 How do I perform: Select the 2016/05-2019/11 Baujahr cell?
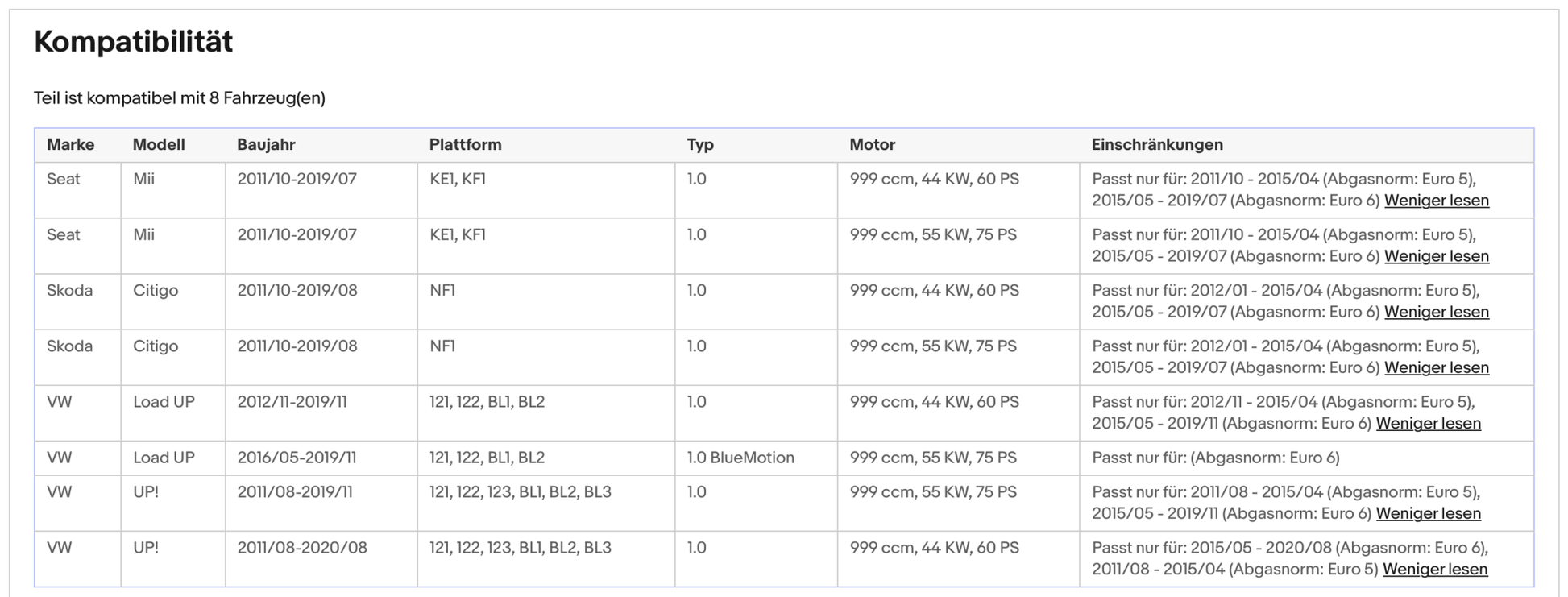click(x=297, y=458)
